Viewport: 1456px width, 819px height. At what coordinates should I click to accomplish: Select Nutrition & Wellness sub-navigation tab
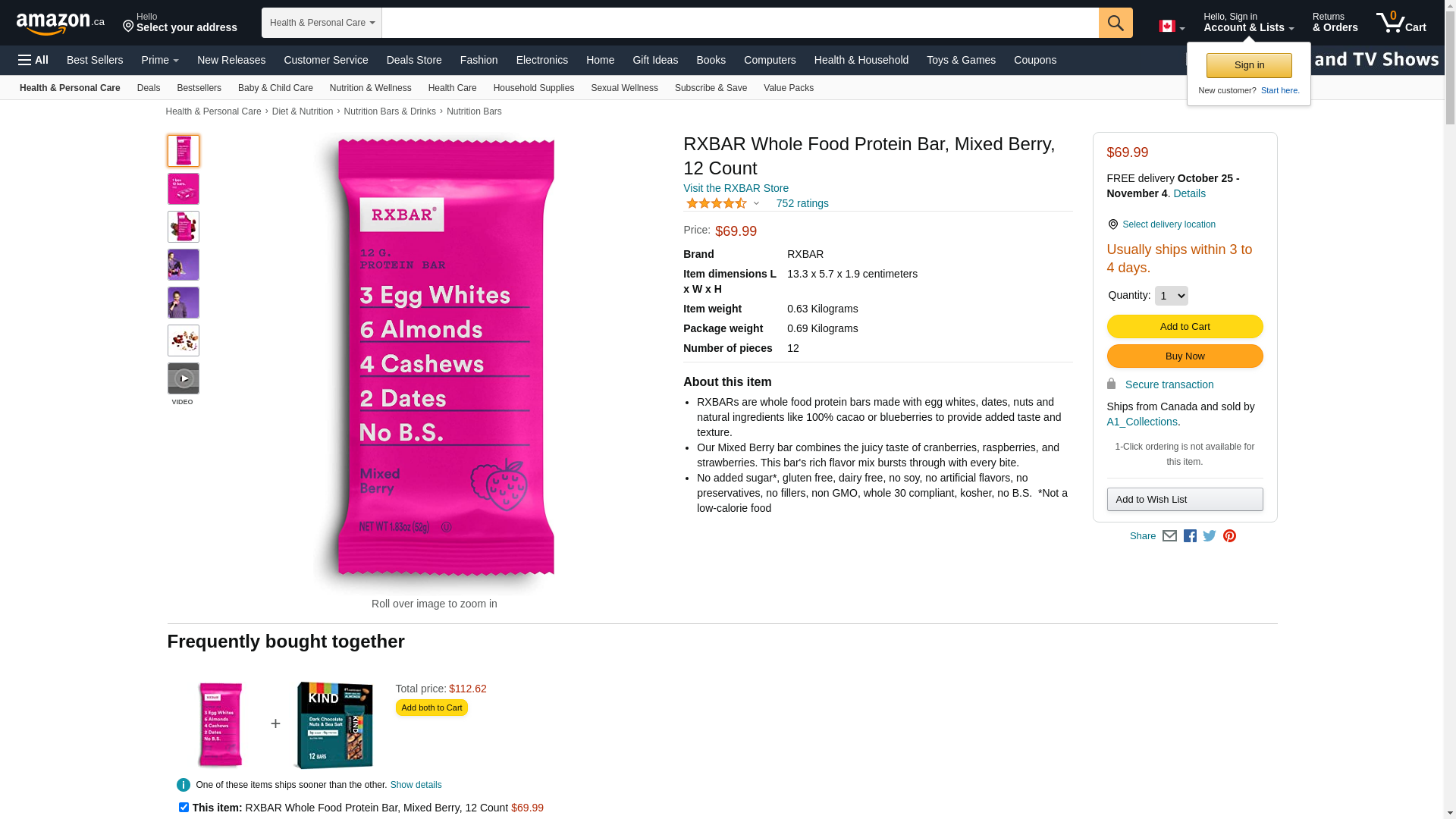coord(370,88)
